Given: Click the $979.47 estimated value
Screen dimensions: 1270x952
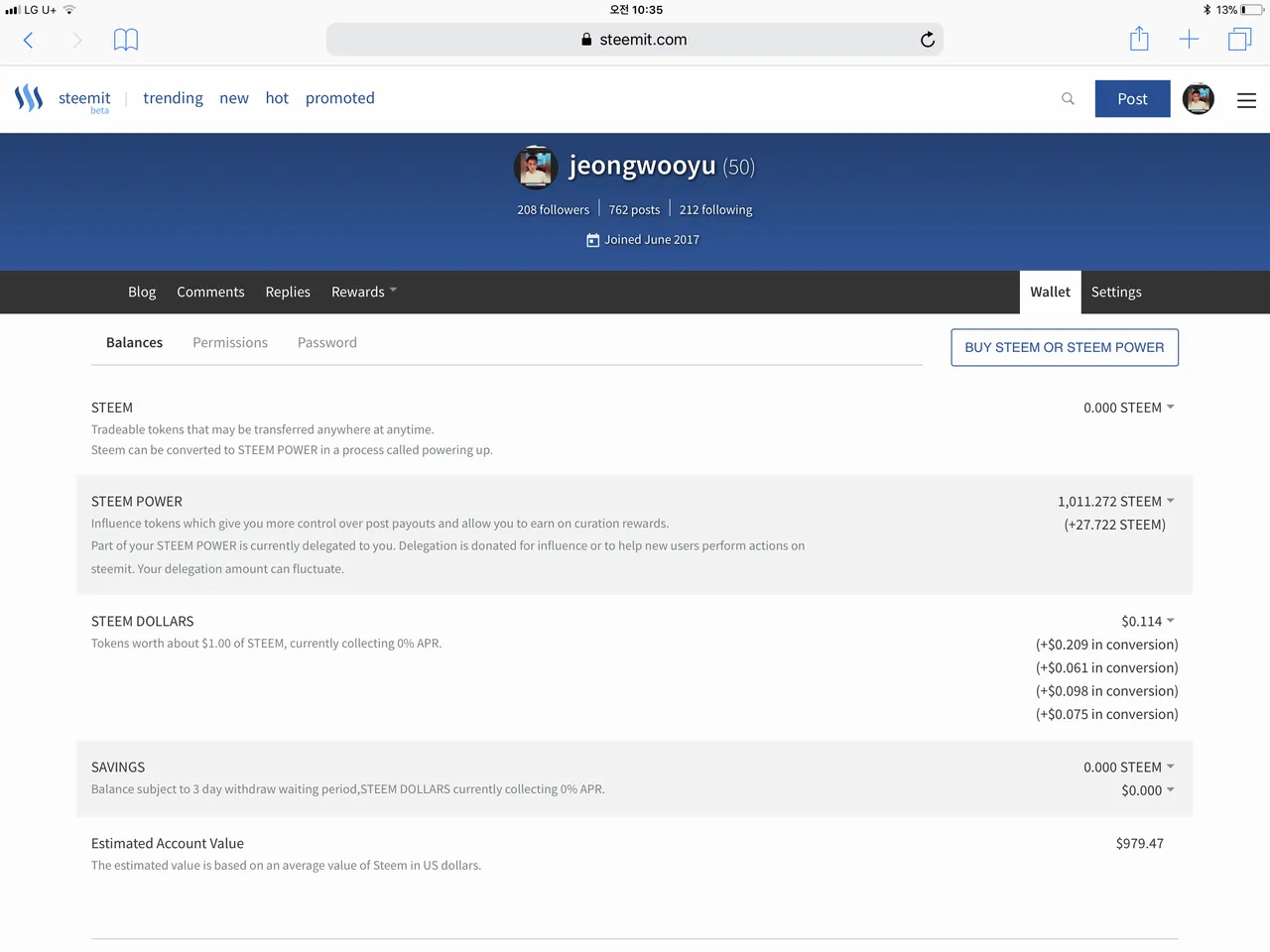Looking at the screenshot, I should click(x=1140, y=844).
